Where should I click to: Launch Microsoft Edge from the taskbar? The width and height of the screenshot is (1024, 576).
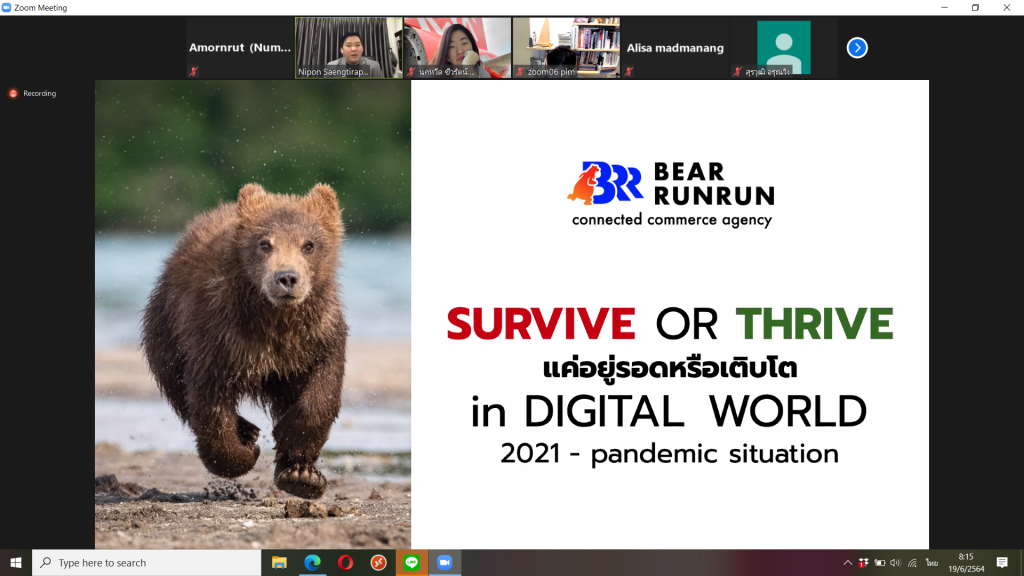click(x=312, y=563)
